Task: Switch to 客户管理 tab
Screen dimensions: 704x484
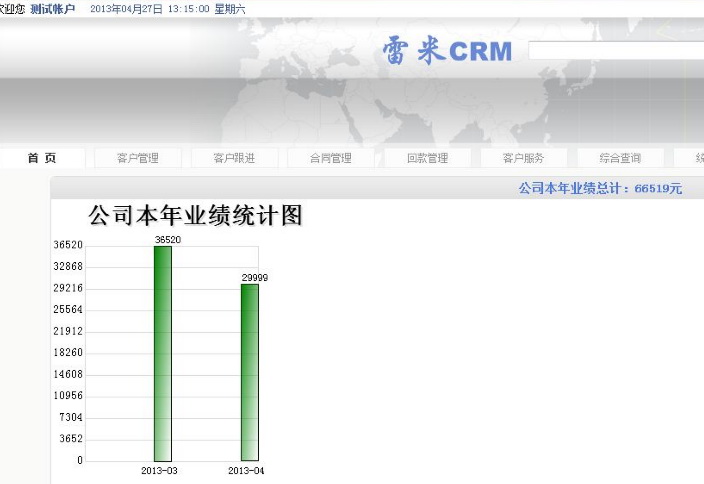Action: [138, 158]
